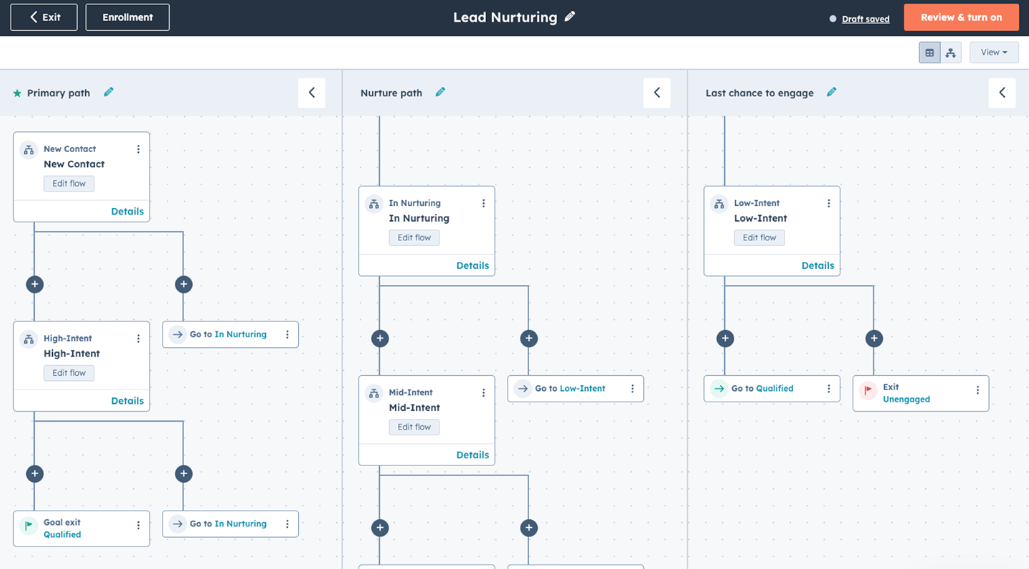Edit flow on Low-Intent card

[759, 238]
